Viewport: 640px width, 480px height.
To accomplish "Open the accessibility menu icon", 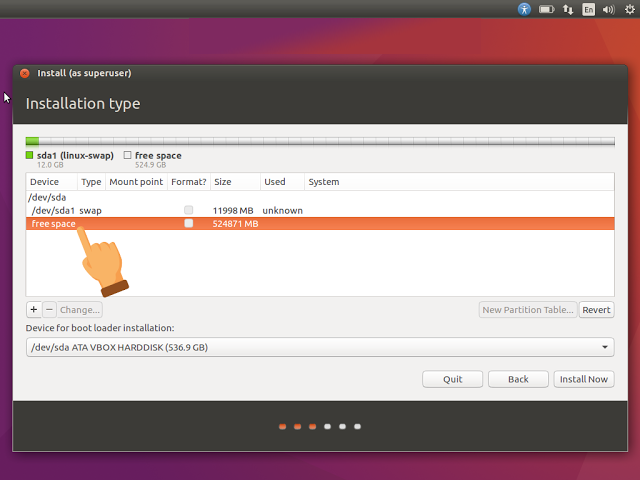I will (524, 9).
